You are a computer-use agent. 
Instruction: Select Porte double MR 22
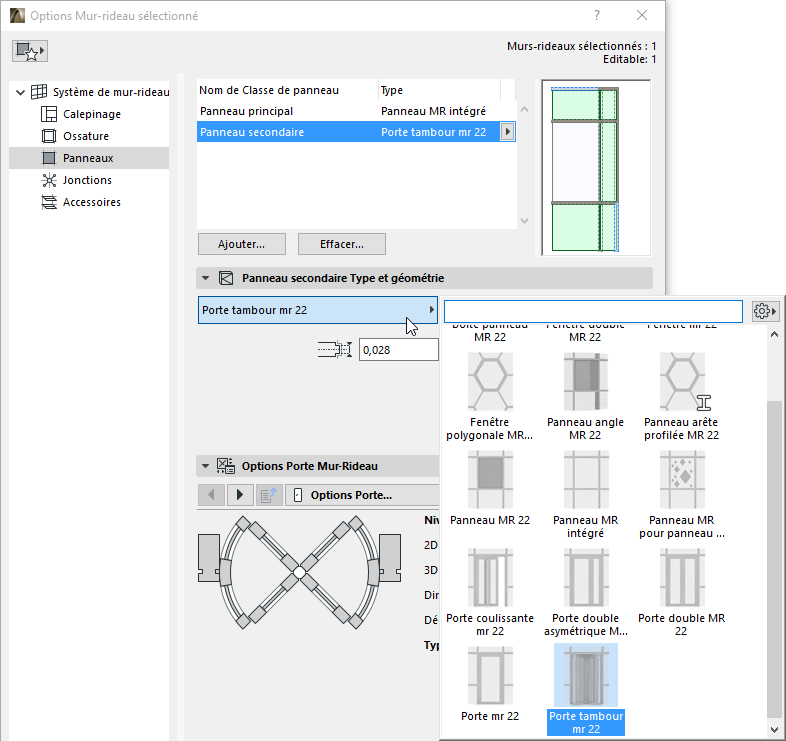pos(681,593)
